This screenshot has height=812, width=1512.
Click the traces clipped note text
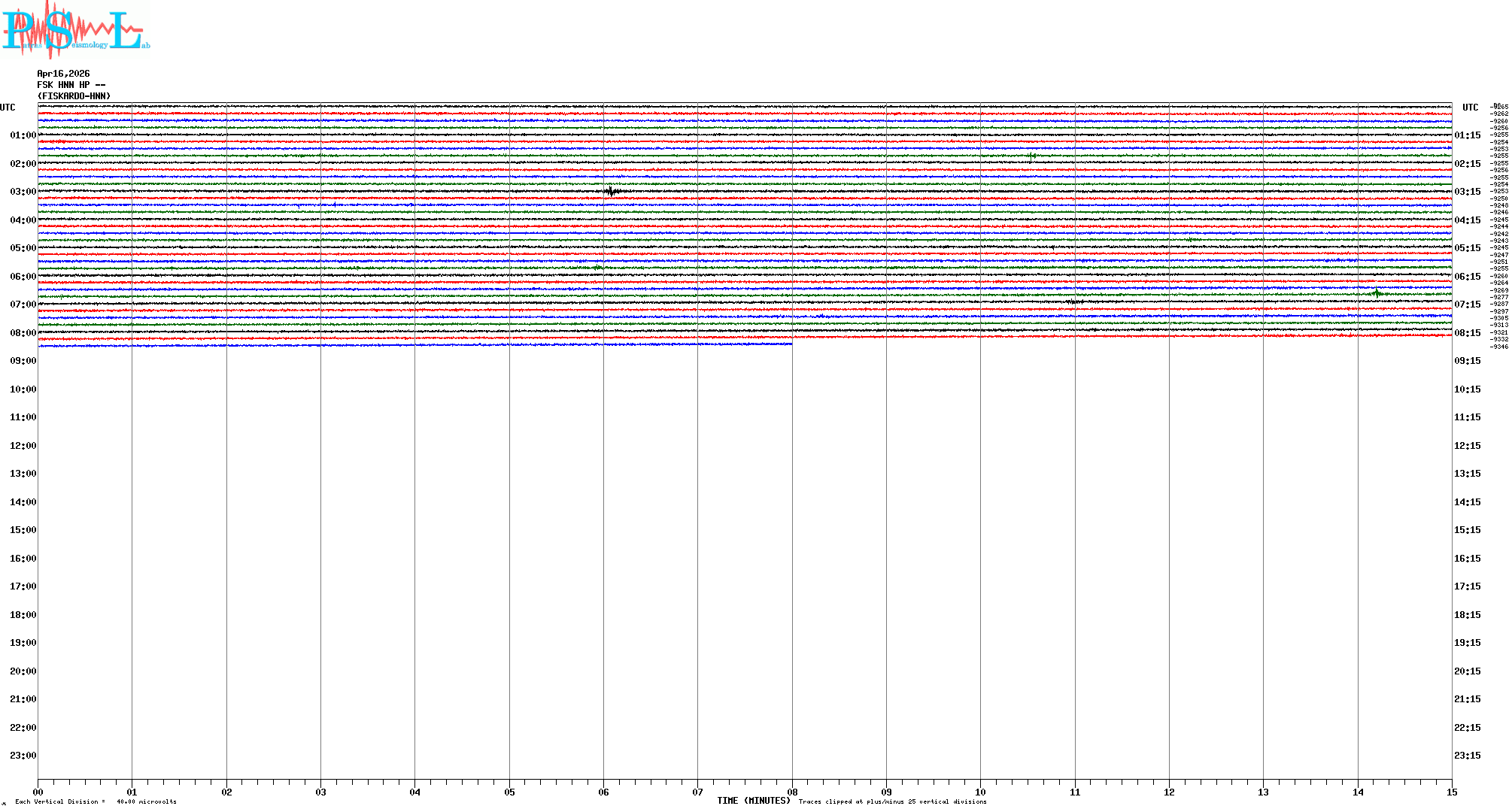pos(892,801)
